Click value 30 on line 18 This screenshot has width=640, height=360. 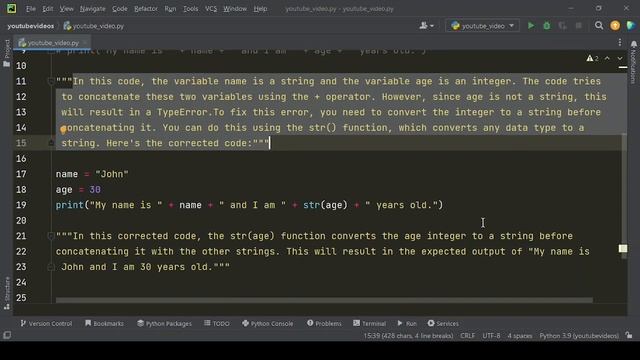pyautogui.click(x=95, y=189)
